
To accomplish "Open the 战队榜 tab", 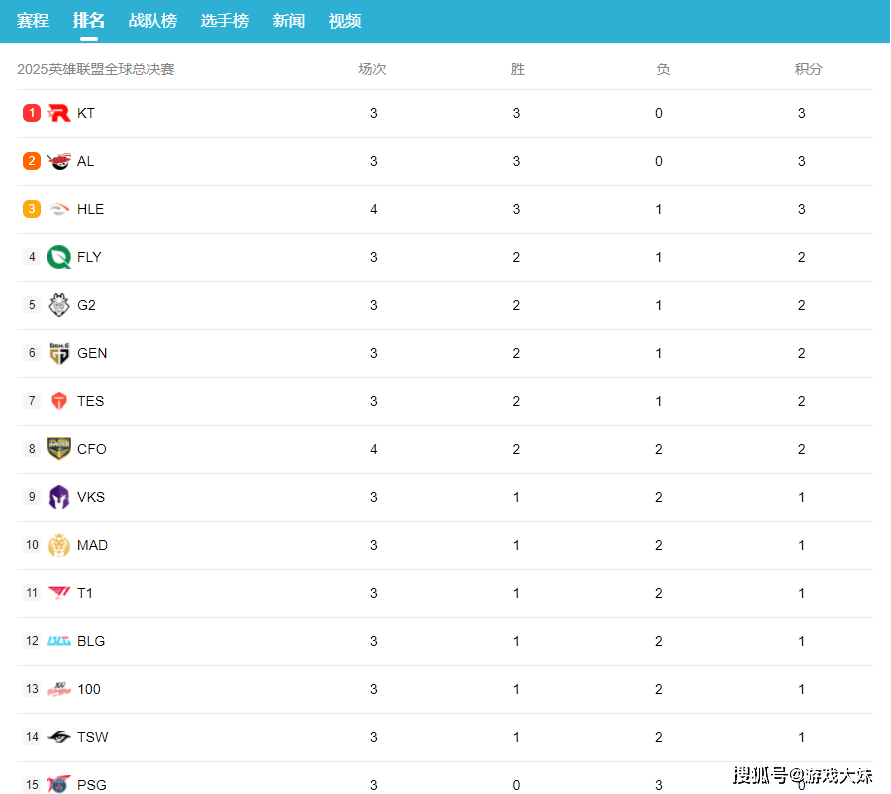I will (153, 21).
